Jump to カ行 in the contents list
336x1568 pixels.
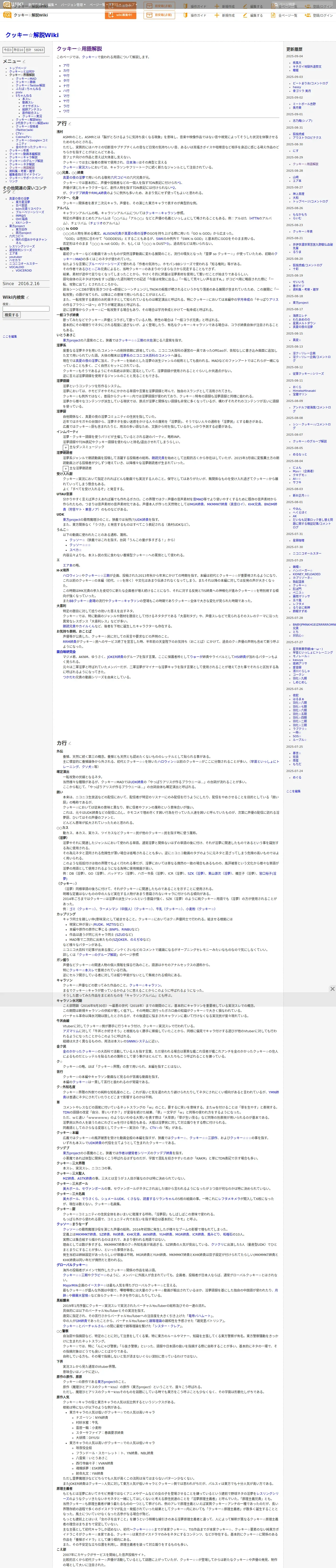pos(66,71)
